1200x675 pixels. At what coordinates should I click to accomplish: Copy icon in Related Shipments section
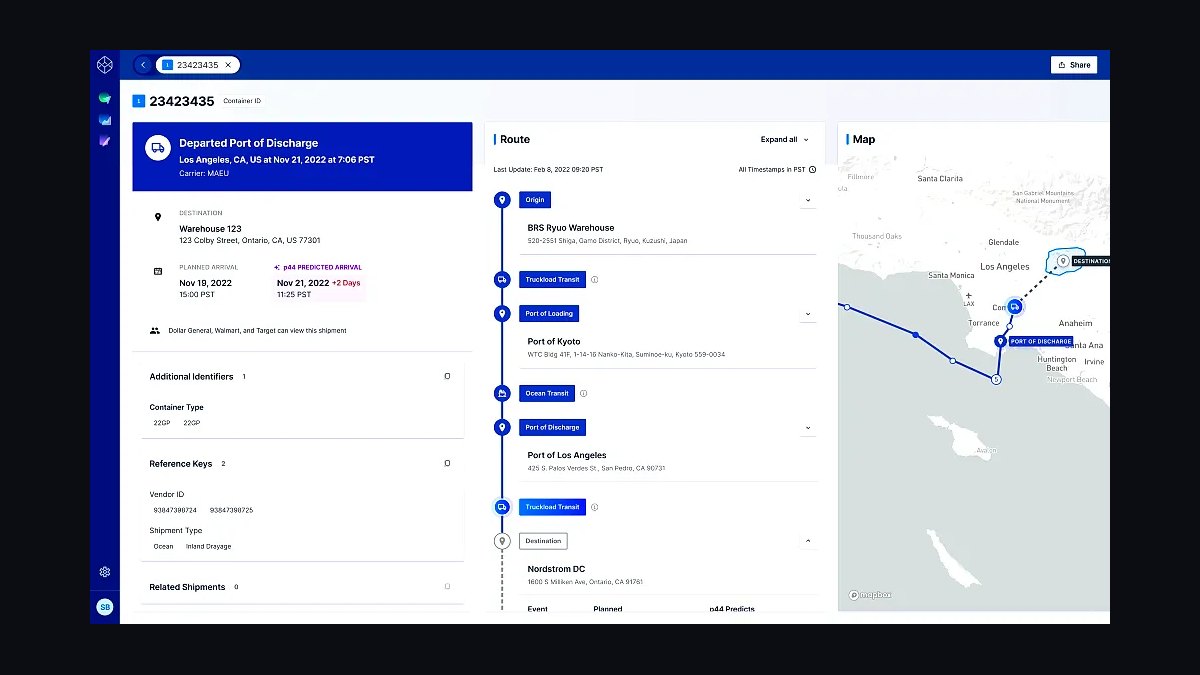click(x=447, y=586)
